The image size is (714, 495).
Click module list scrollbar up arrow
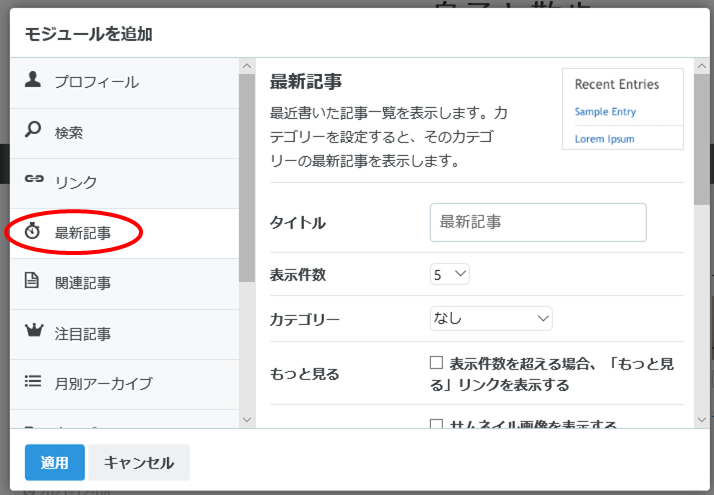pyautogui.click(x=247, y=66)
